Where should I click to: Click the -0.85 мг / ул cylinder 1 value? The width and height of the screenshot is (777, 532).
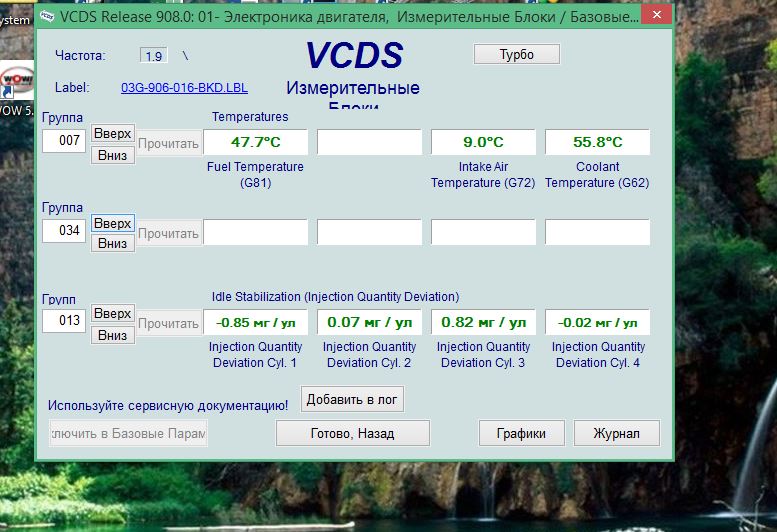256,322
